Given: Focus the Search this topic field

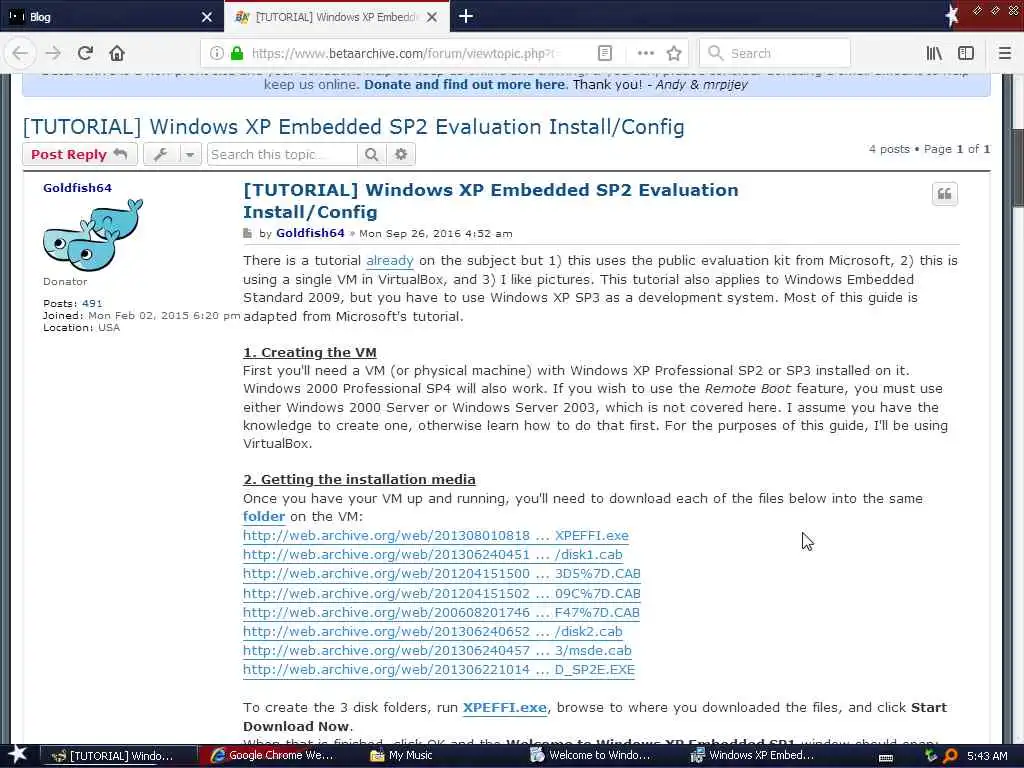Looking at the screenshot, I should [282, 154].
